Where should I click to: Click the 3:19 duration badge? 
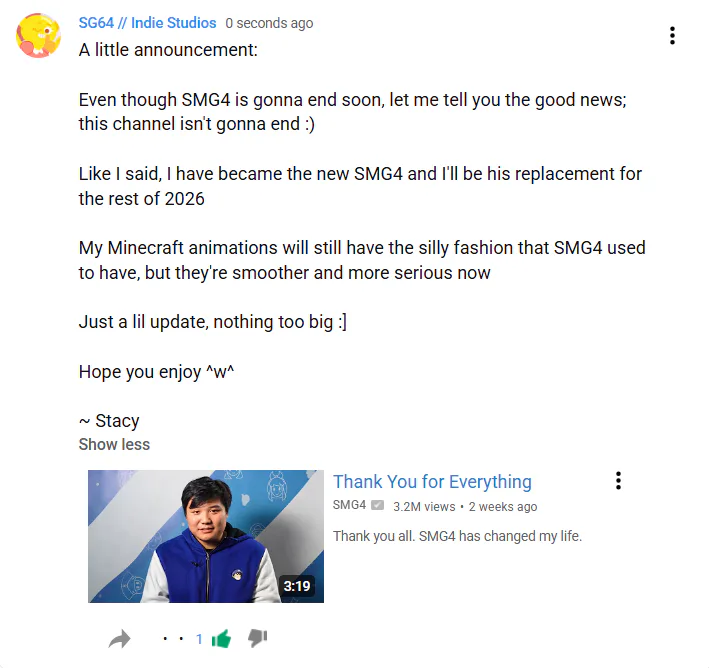pos(297,586)
